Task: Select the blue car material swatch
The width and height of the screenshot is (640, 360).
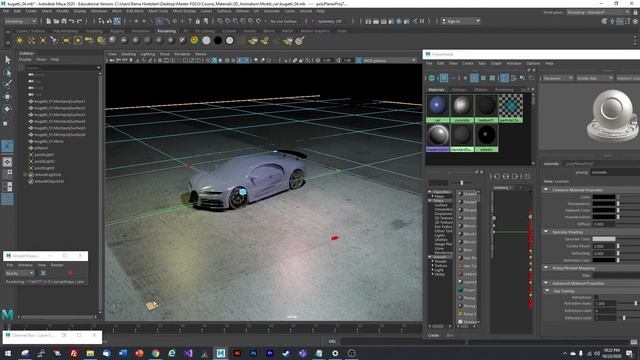Action: coord(438,108)
